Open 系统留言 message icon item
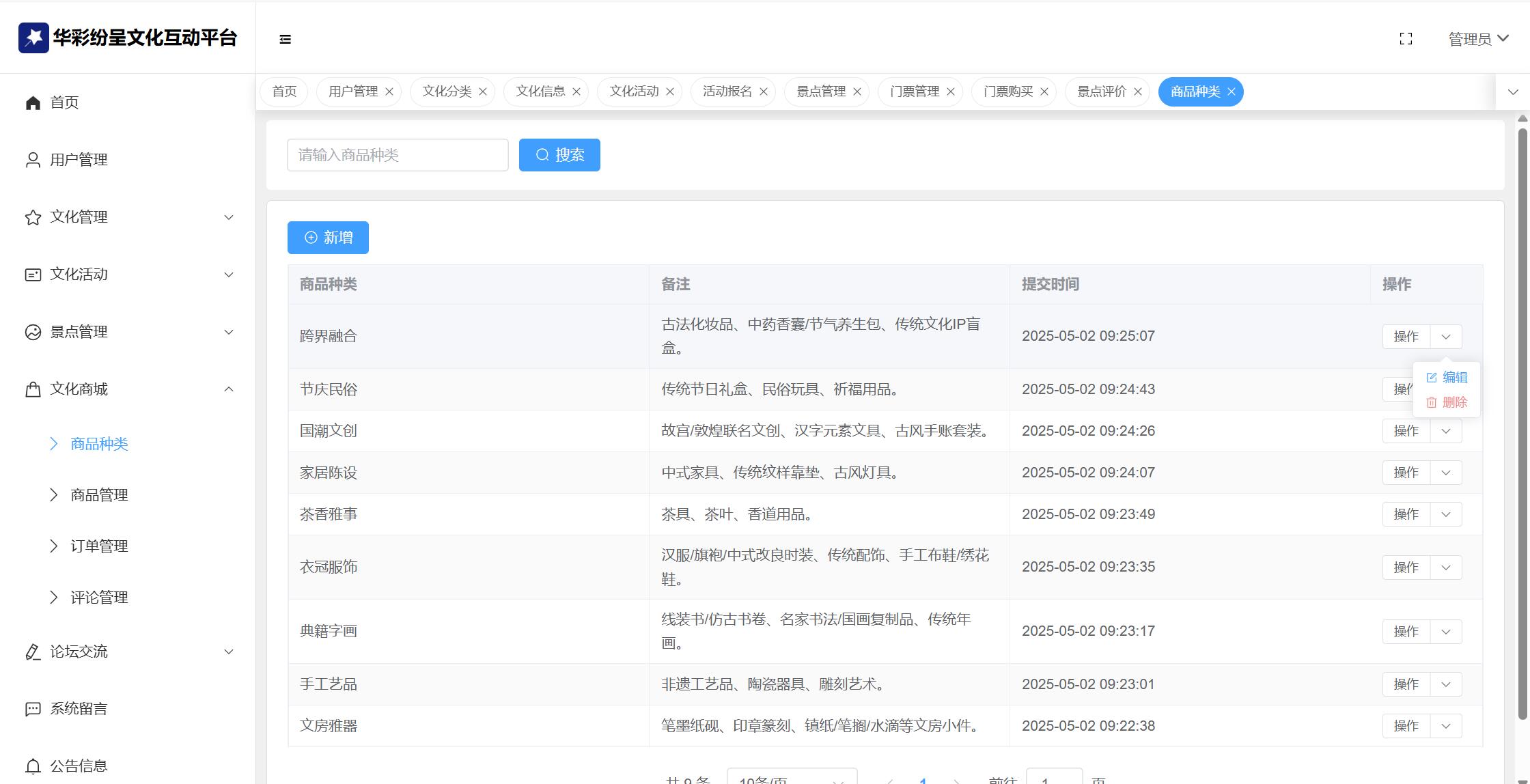 (x=33, y=709)
